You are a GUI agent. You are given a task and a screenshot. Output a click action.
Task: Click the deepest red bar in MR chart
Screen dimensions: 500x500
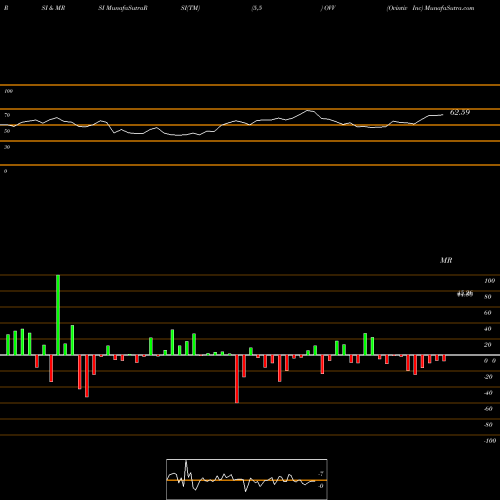click(x=237, y=379)
